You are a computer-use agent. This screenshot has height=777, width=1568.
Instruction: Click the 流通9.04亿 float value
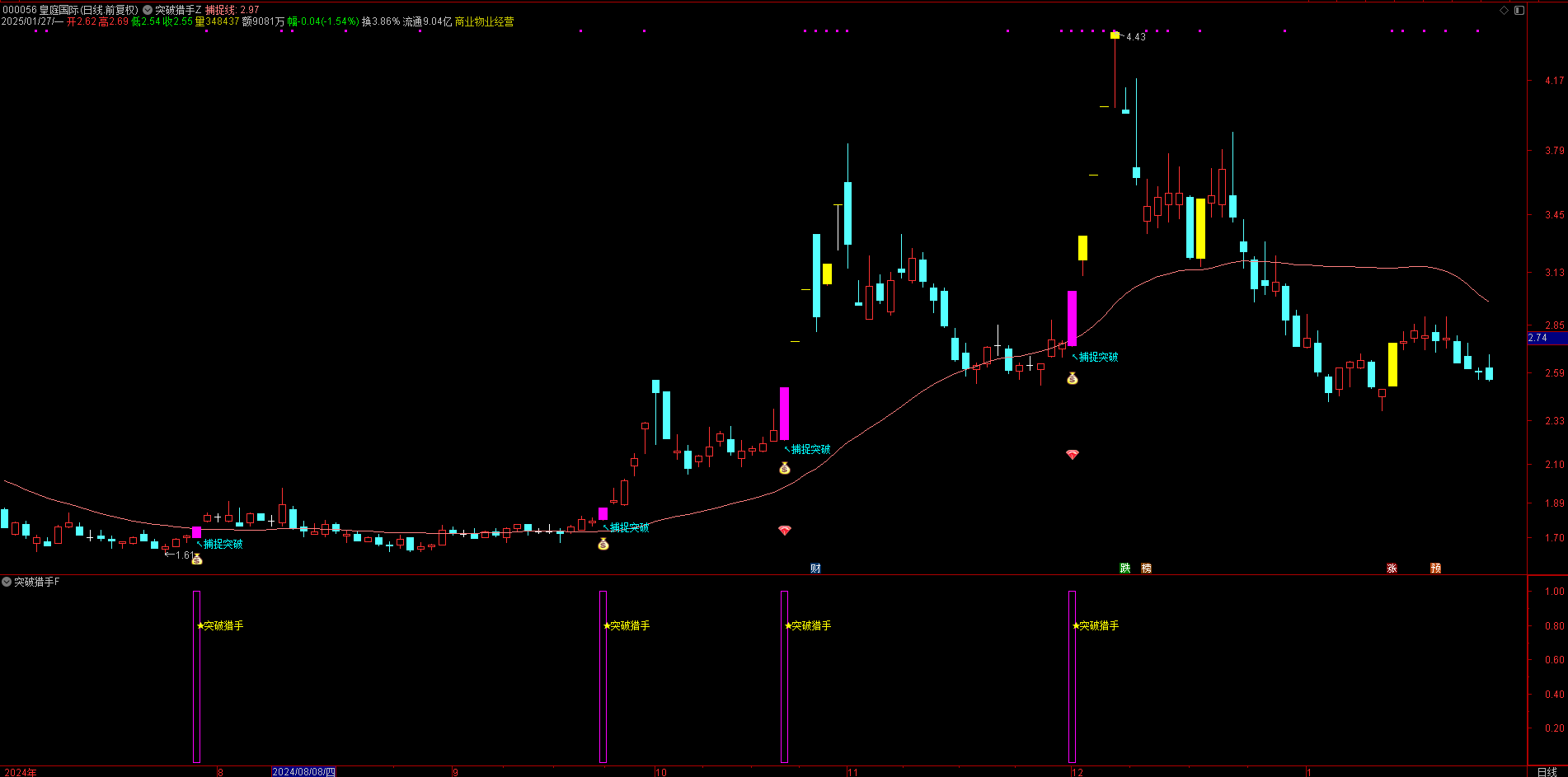click(x=427, y=21)
